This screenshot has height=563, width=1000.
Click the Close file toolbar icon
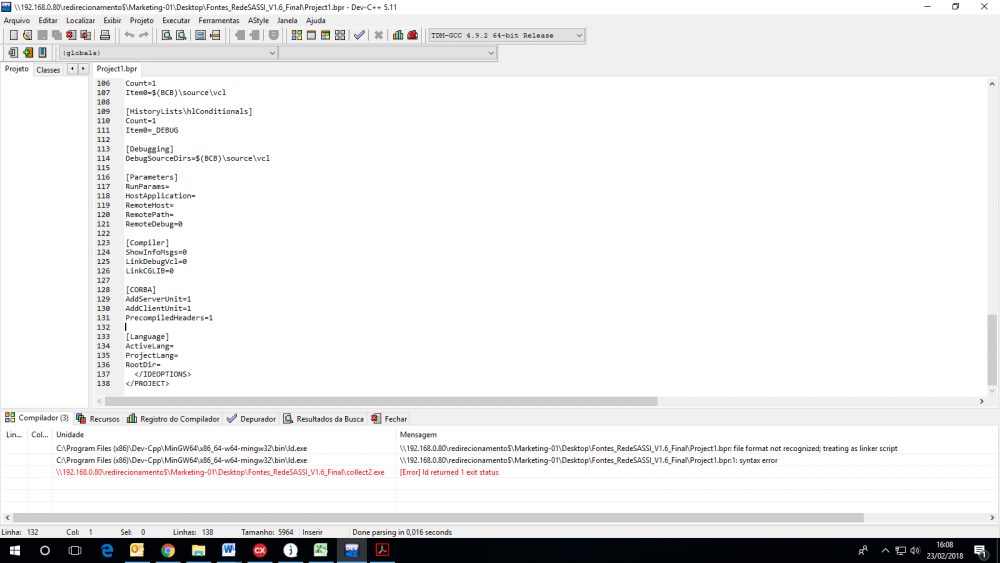(71, 35)
